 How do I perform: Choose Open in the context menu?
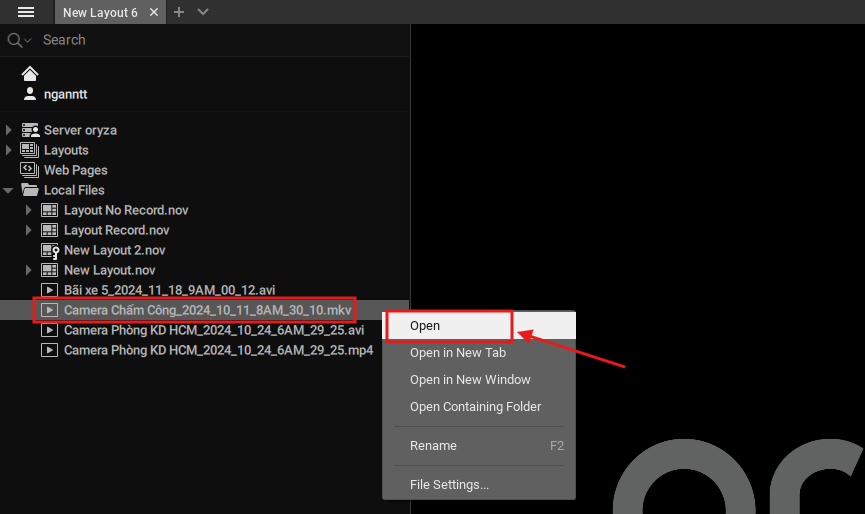pos(479,325)
